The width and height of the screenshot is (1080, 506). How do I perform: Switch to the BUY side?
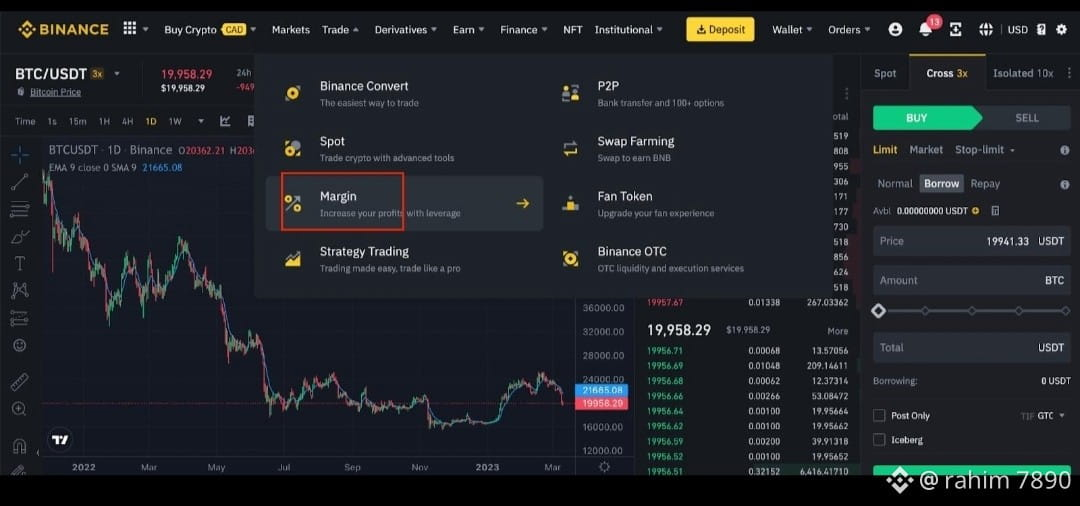(926, 118)
